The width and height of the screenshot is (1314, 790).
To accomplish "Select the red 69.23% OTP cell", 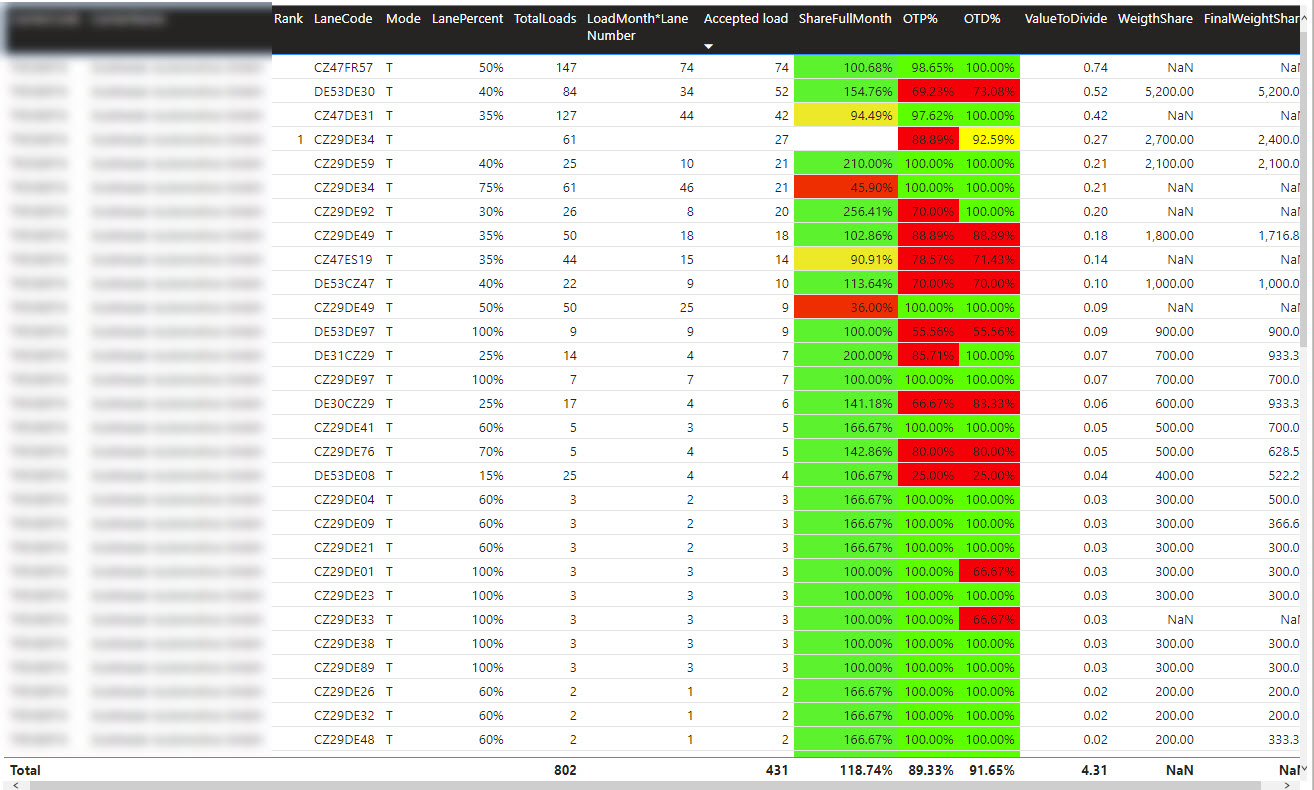I will [928, 91].
